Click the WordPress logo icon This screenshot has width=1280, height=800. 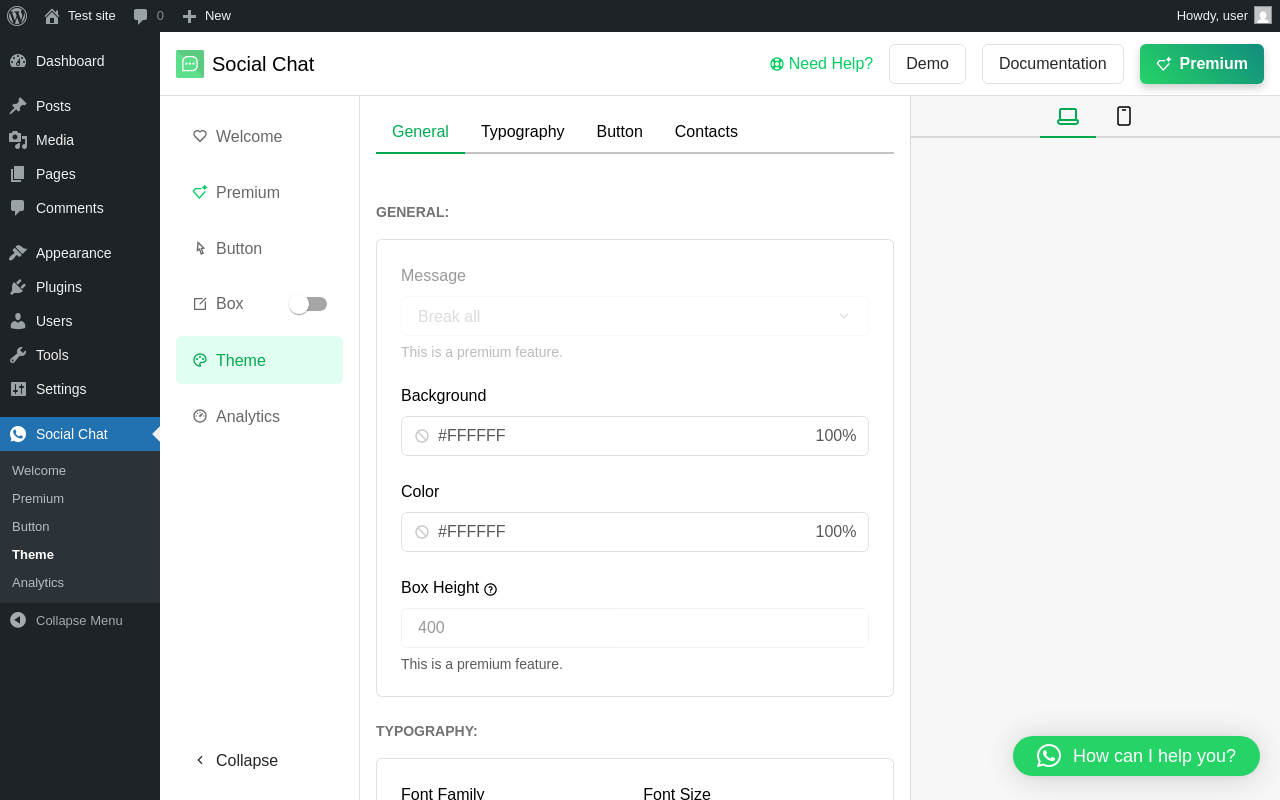pyautogui.click(x=17, y=16)
